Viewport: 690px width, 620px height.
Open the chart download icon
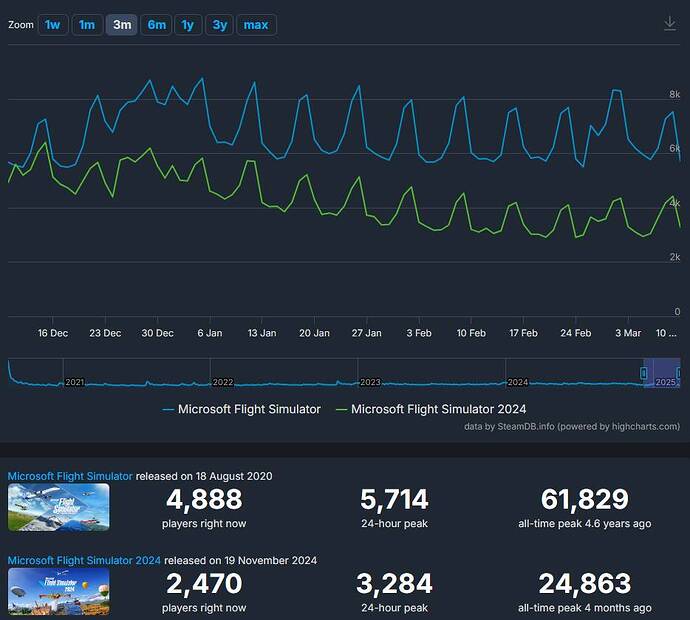670,23
